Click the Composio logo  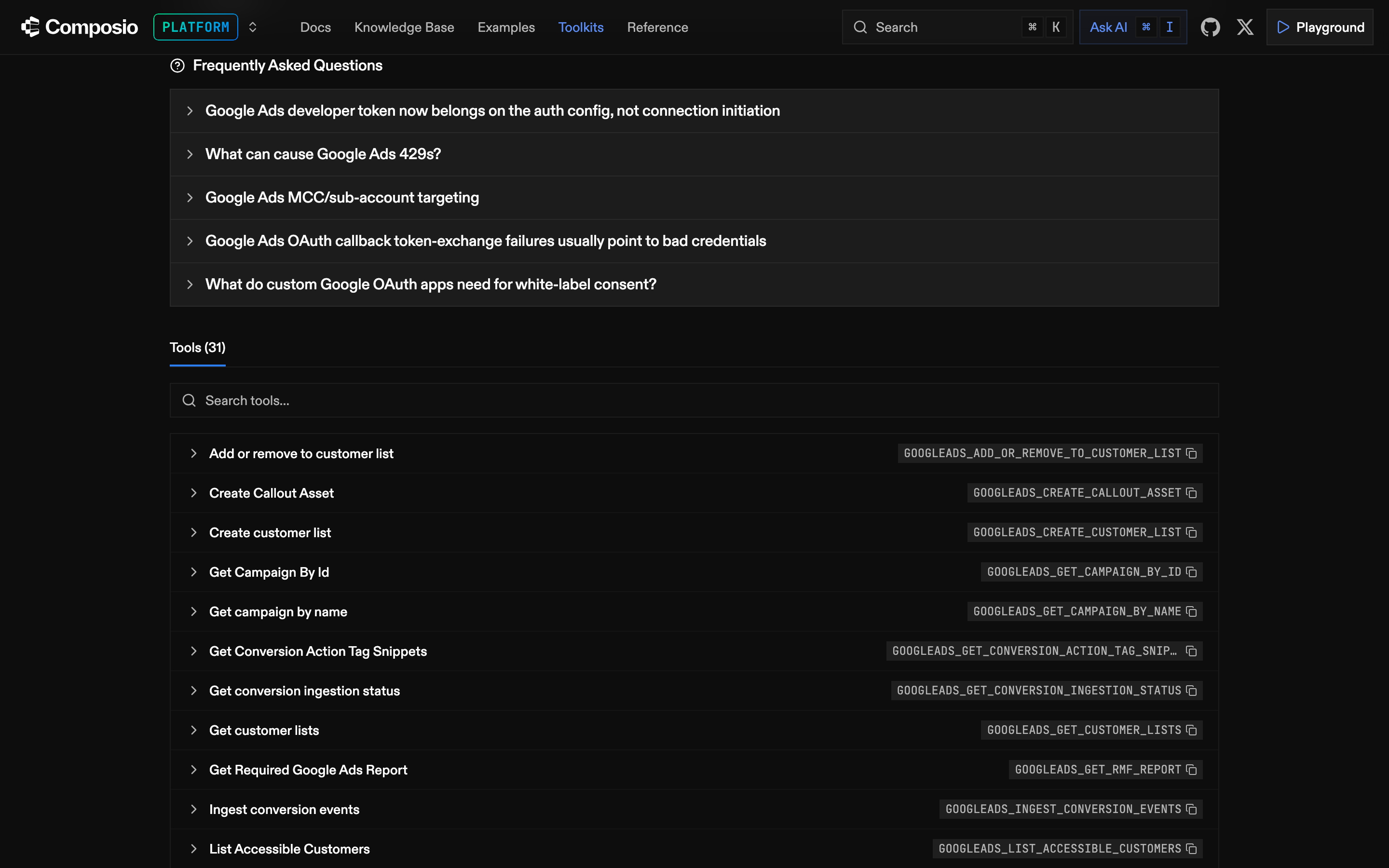(x=79, y=27)
